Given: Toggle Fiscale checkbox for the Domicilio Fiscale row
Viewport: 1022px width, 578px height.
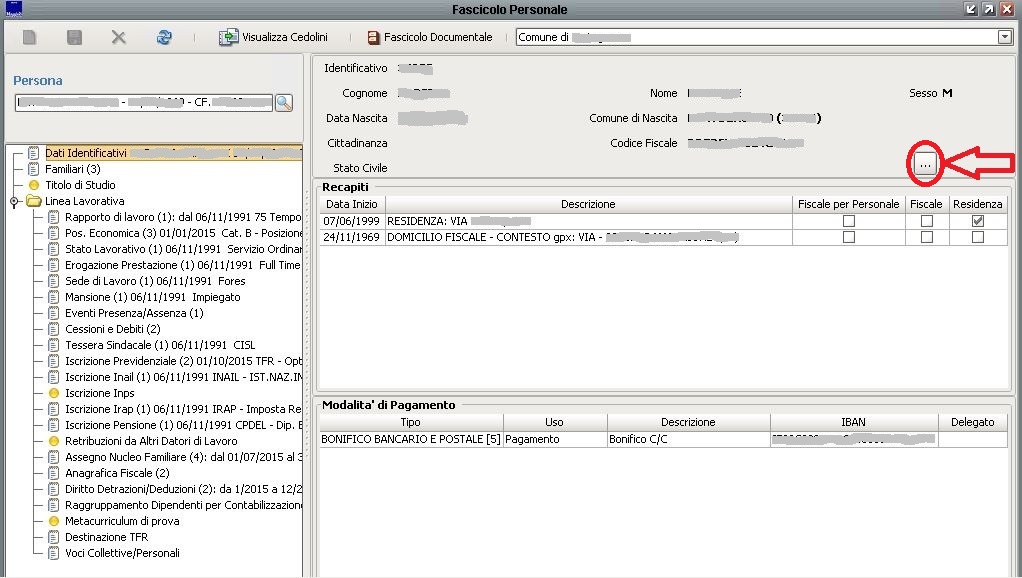Looking at the screenshot, I should [x=926, y=237].
